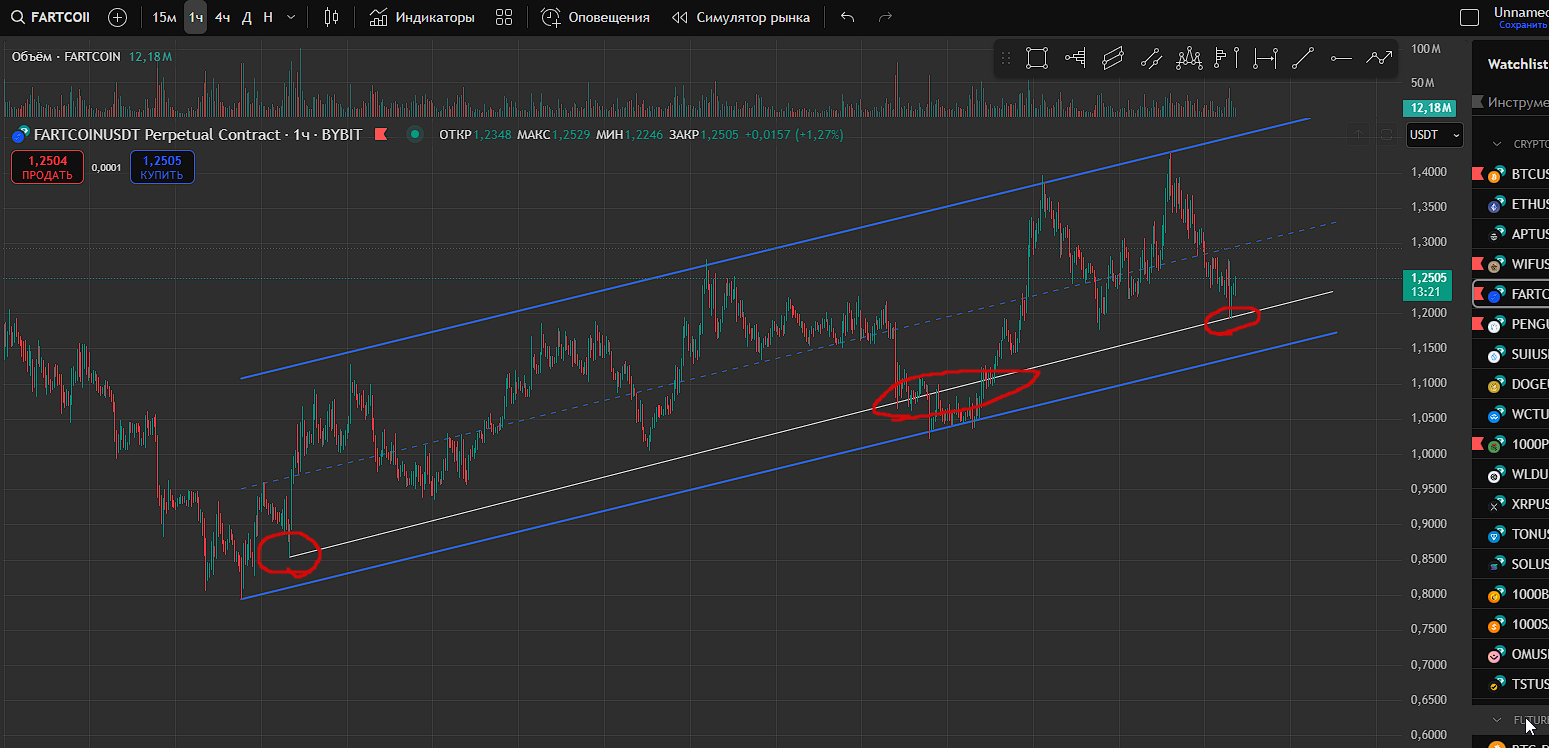Launch the Симулятор рынка replay mode
The height and width of the screenshot is (748, 1549).
click(x=741, y=17)
